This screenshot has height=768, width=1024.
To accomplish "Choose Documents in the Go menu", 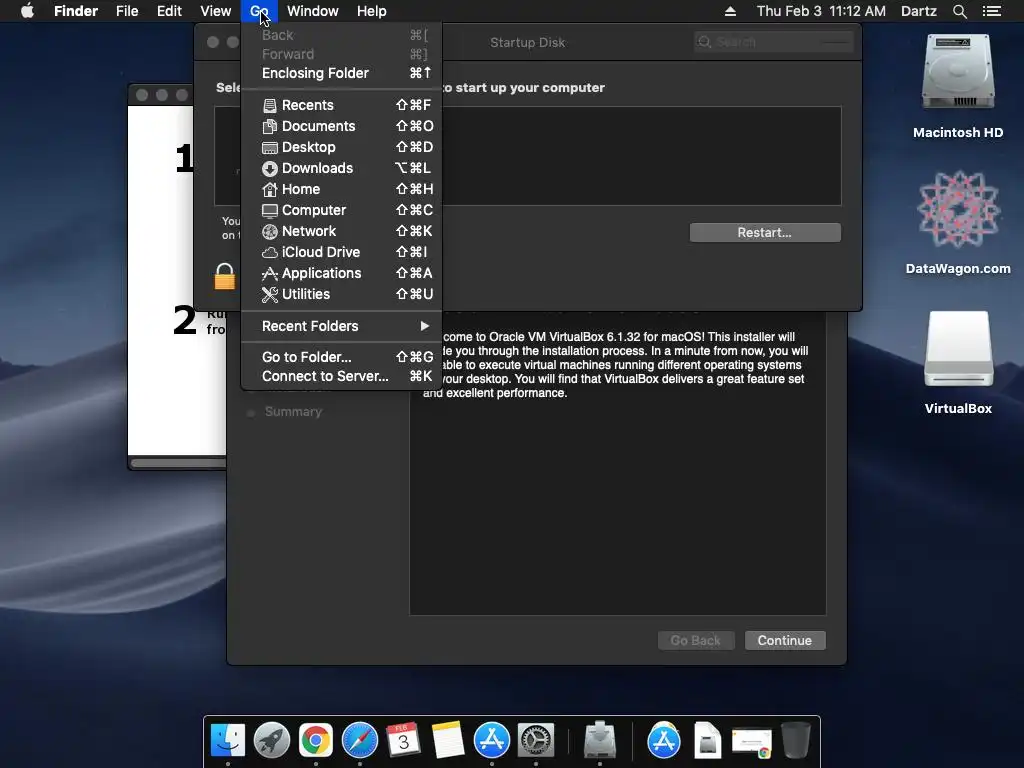I will [342, 126].
